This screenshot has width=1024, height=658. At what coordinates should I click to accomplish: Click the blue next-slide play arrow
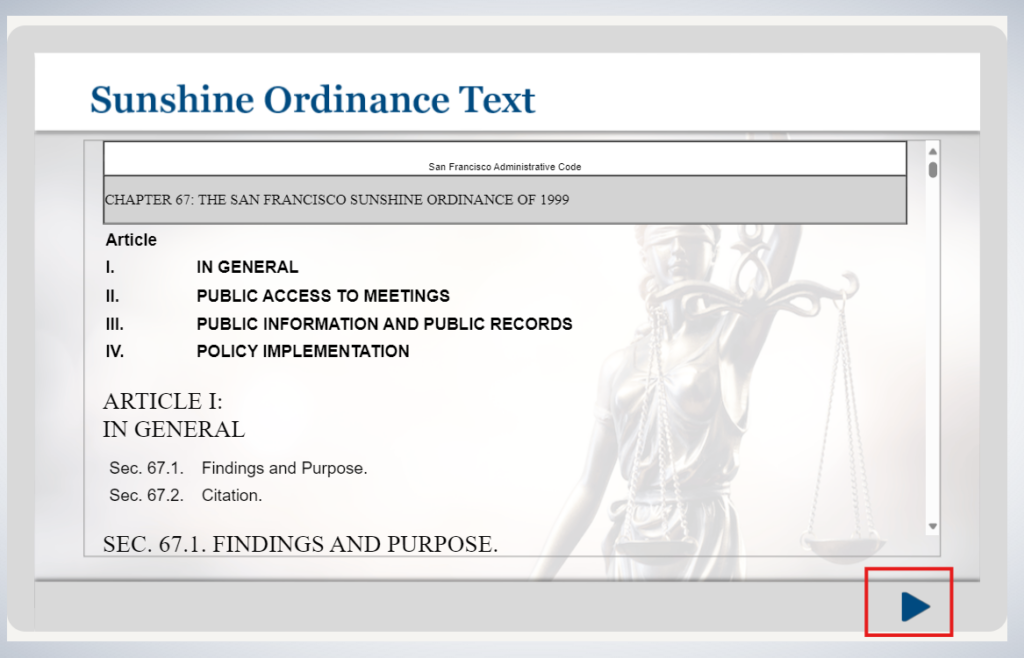point(915,606)
